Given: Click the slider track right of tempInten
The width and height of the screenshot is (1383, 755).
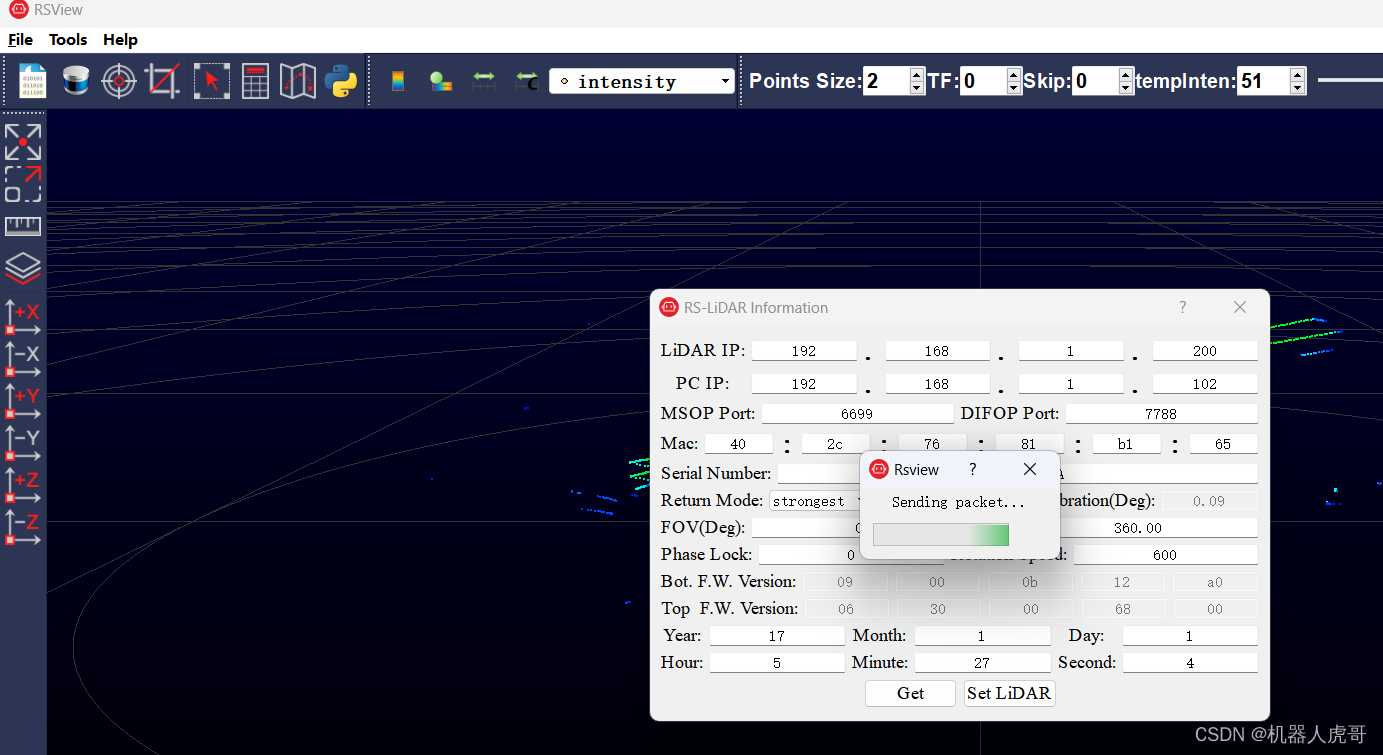Looking at the screenshot, I should (1350, 80).
